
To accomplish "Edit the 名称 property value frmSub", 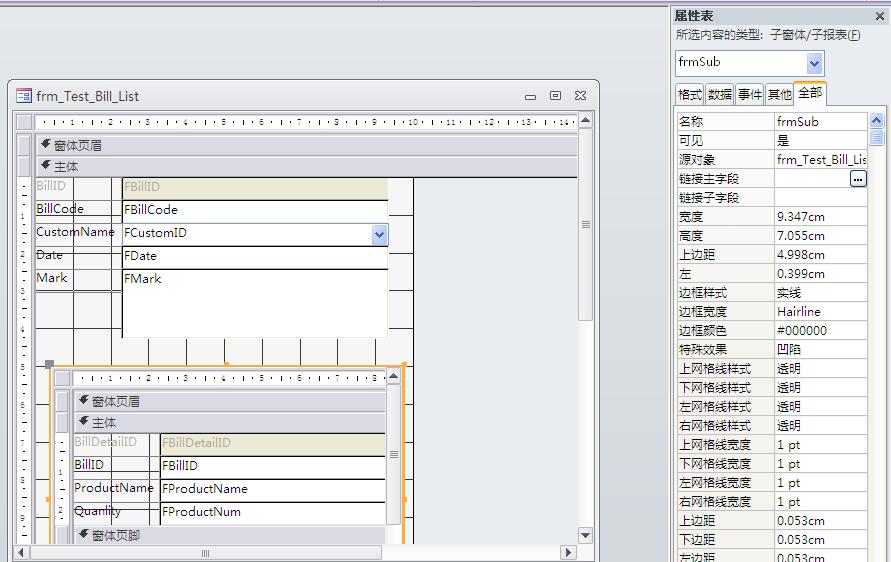I will point(821,122).
